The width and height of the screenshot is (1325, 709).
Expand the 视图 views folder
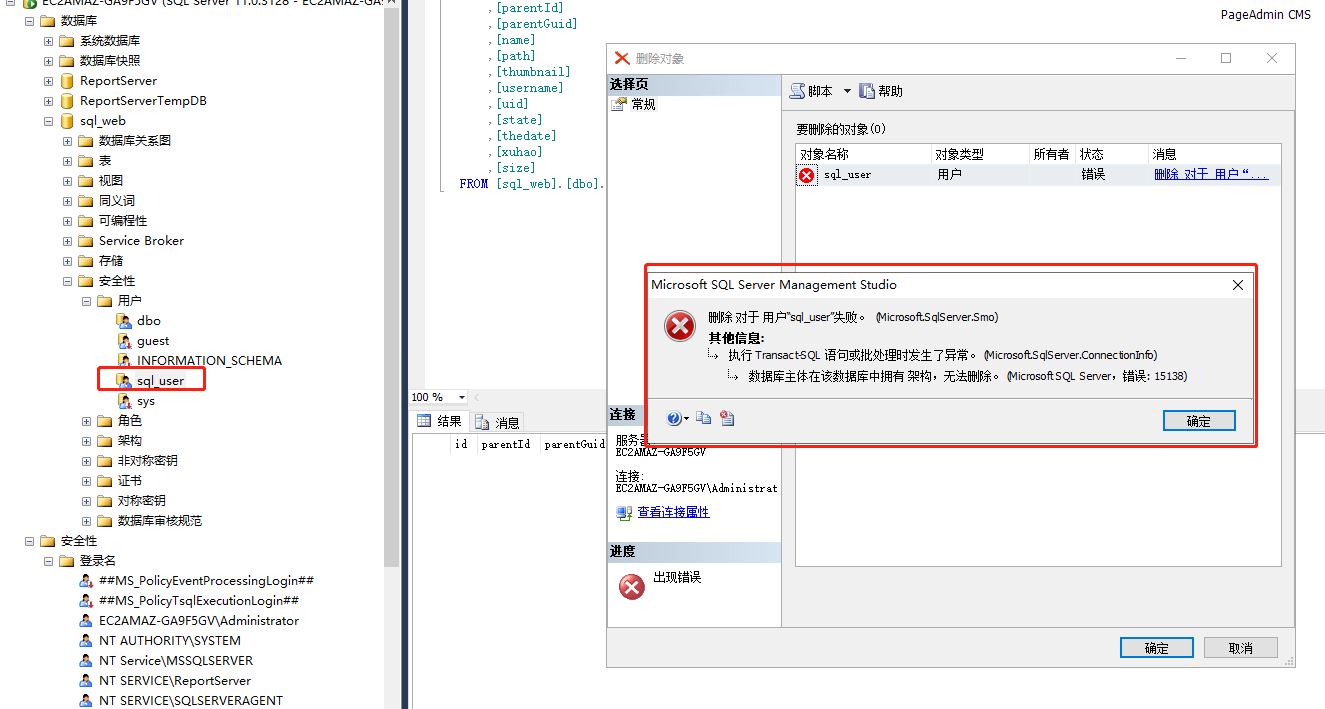(x=67, y=181)
